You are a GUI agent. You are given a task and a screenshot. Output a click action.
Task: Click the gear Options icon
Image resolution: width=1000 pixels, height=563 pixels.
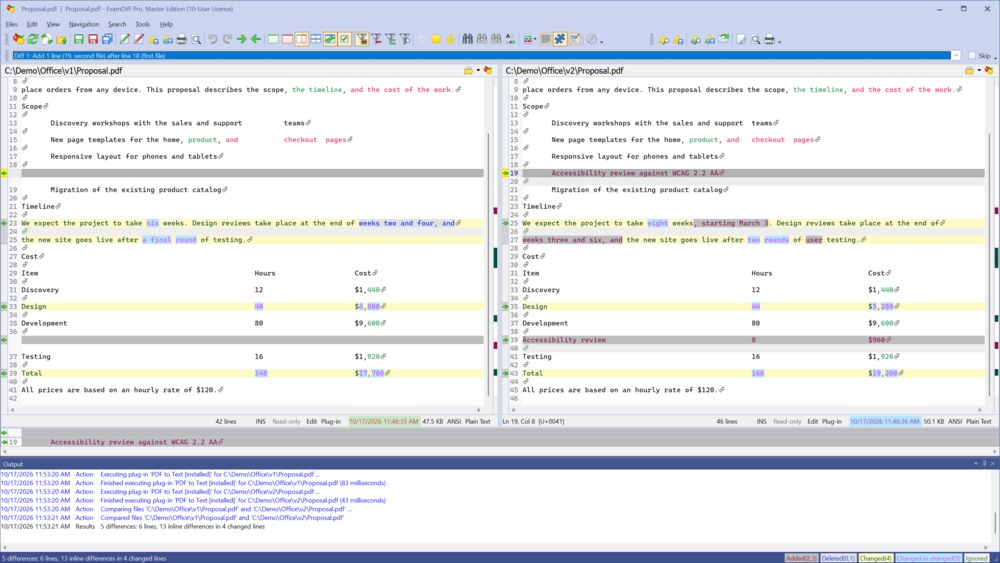pyautogui.click(x=592, y=40)
